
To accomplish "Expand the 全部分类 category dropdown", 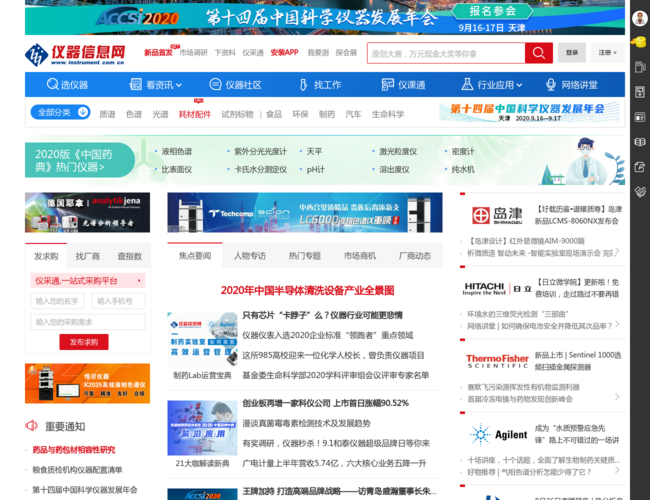I will (x=61, y=112).
